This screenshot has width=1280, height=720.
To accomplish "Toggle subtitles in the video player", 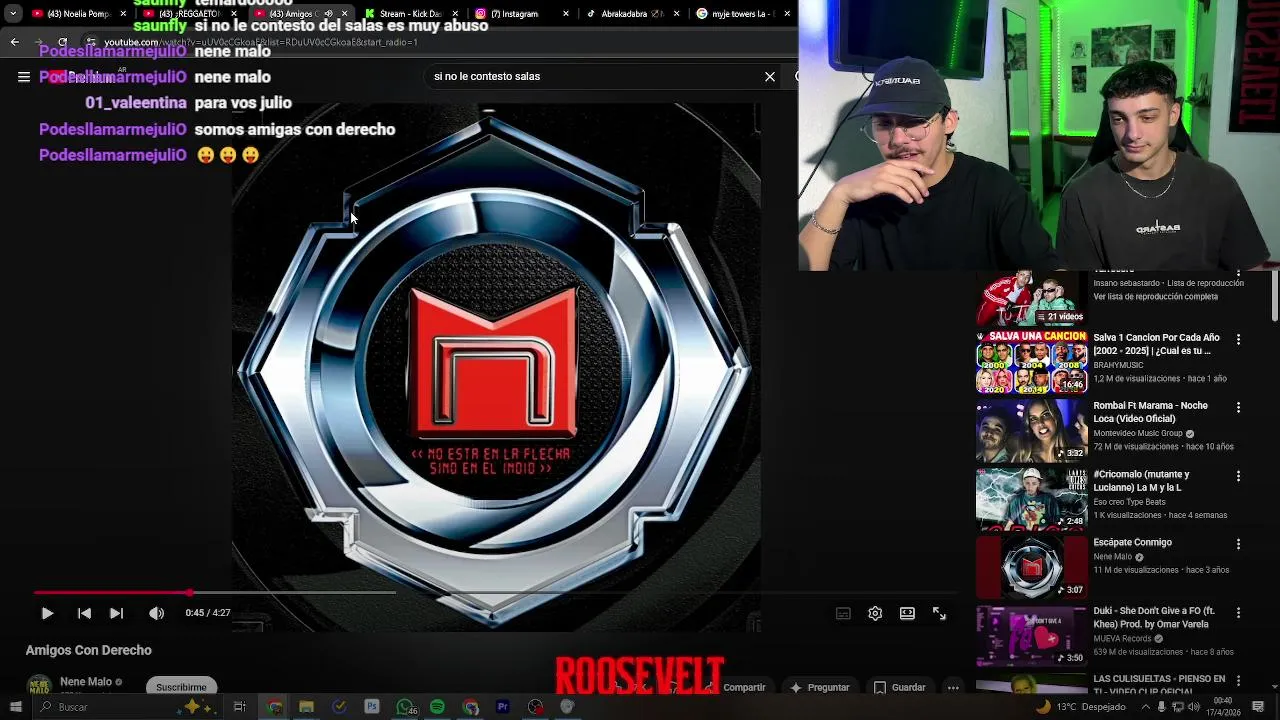I will 843,613.
